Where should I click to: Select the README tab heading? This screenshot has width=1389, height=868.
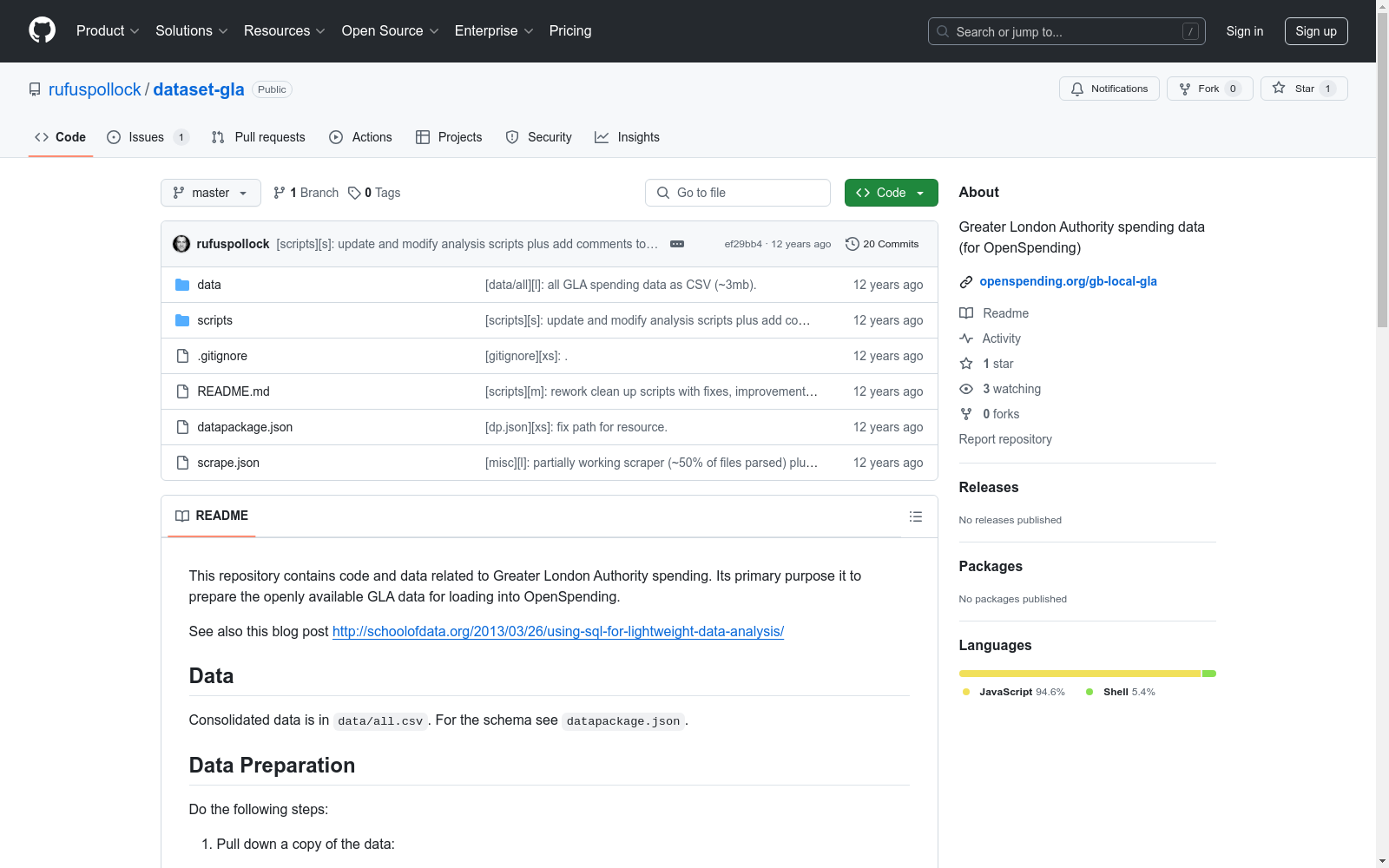pos(212,516)
